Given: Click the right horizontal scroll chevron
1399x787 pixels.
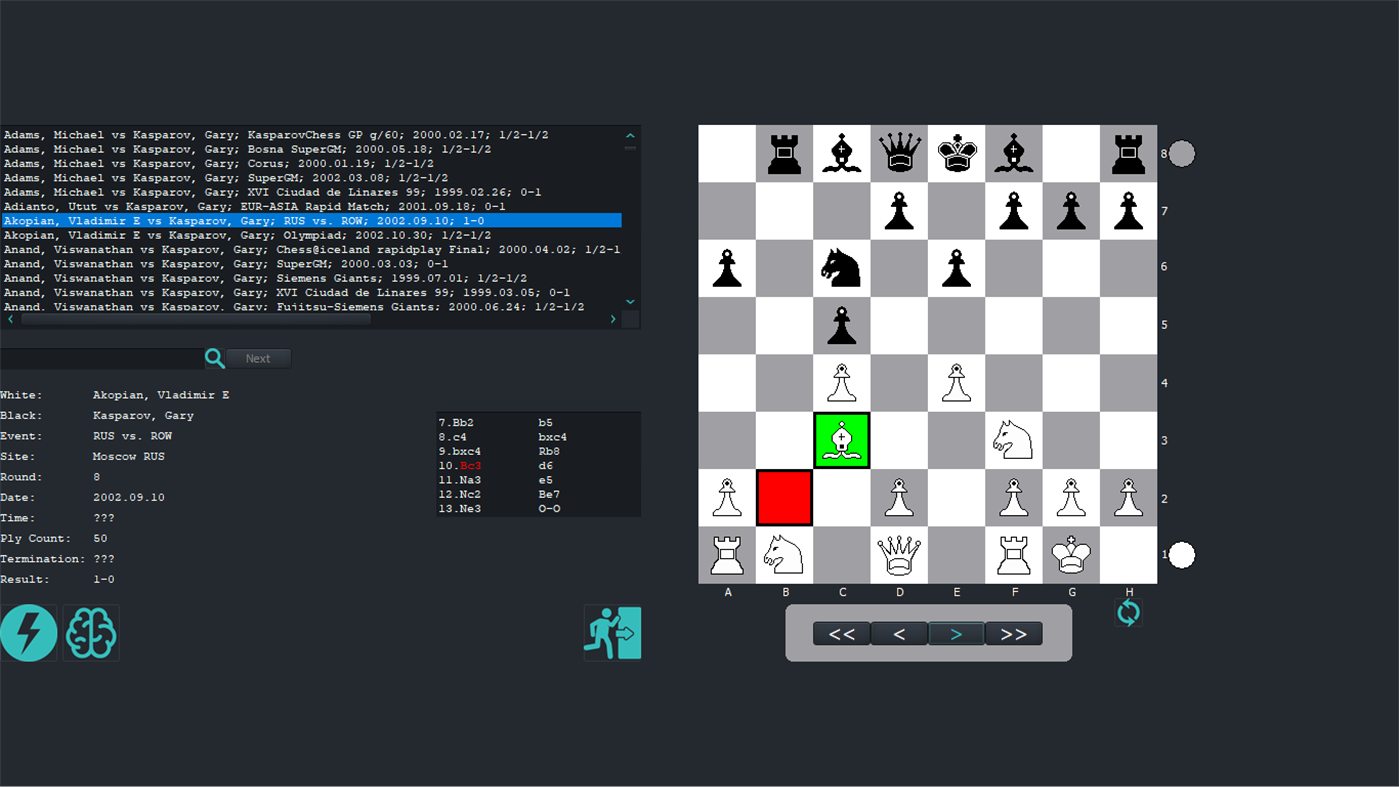Looking at the screenshot, I should pyautogui.click(x=612, y=318).
